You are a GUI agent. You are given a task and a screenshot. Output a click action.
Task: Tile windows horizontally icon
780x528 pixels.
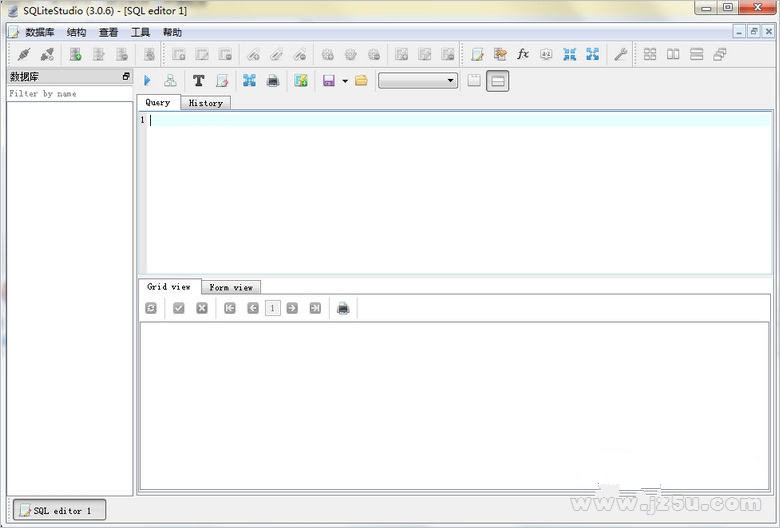pos(673,54)
